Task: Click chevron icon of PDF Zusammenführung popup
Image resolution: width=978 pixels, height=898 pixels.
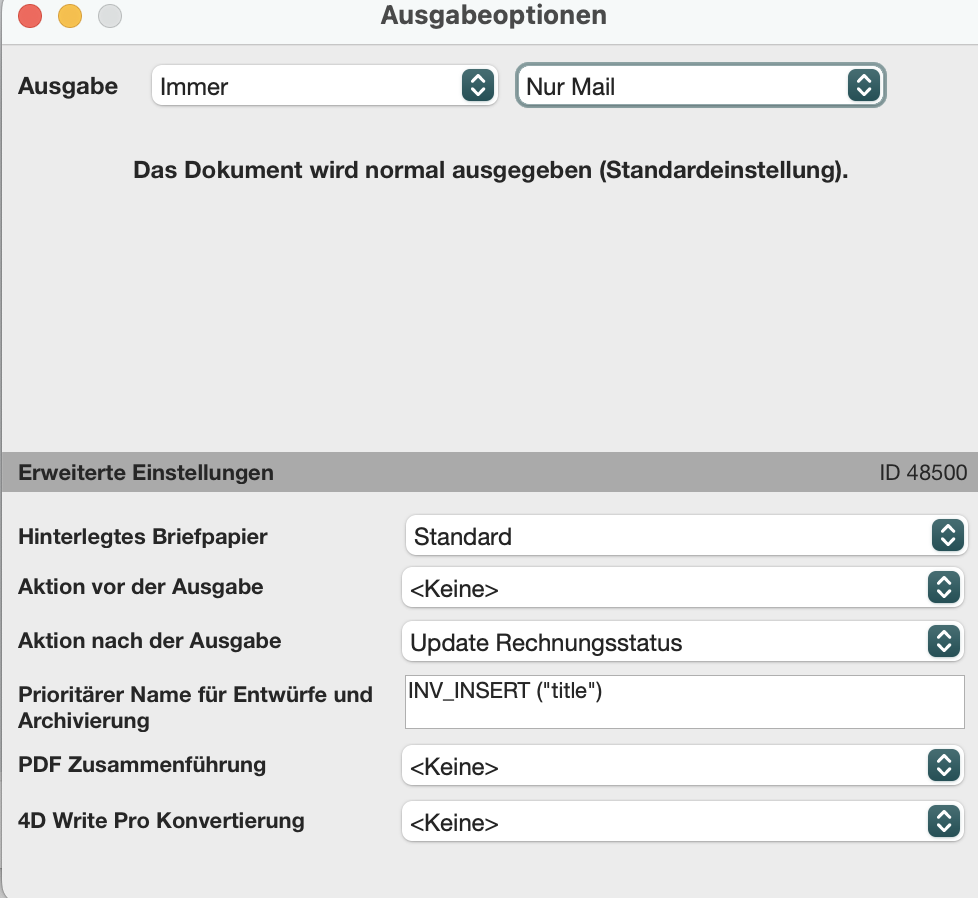Action: 944,765
